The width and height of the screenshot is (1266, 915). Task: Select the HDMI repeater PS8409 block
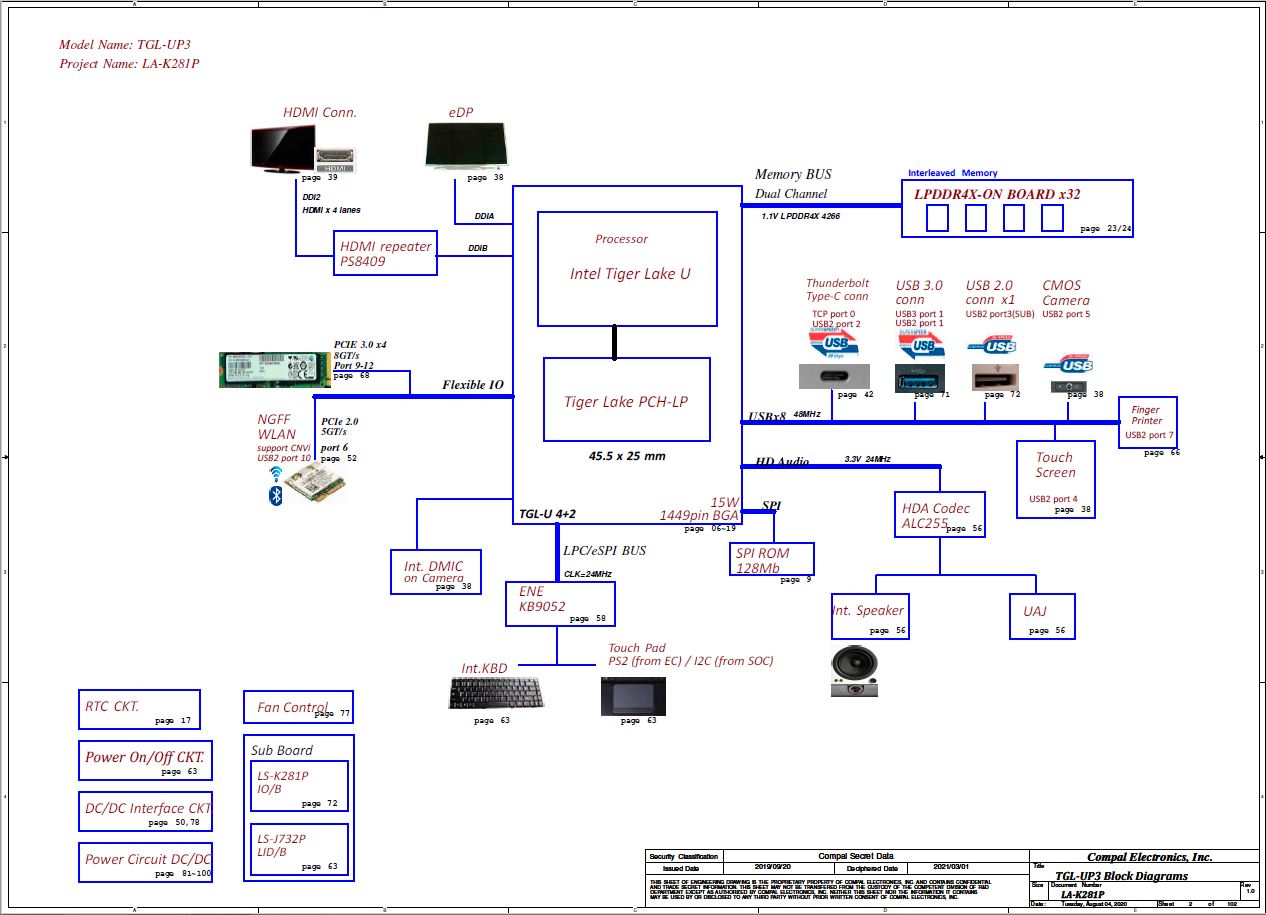click(385, 253)
